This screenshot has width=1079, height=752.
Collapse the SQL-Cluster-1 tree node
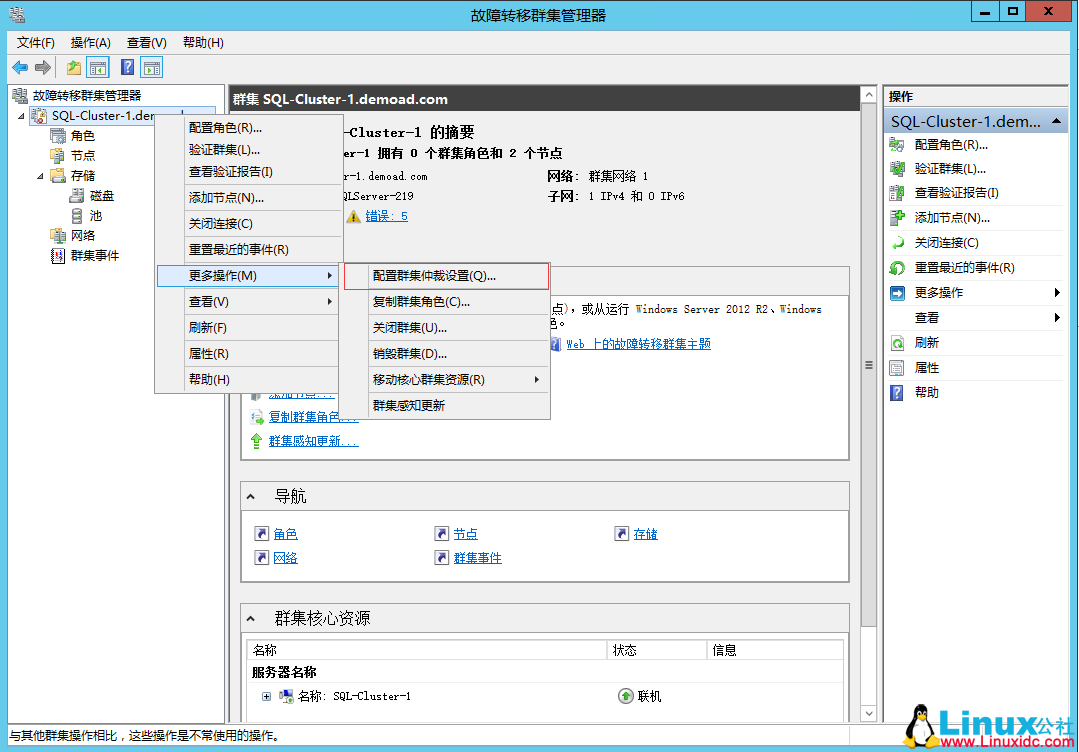pos(21,116)
